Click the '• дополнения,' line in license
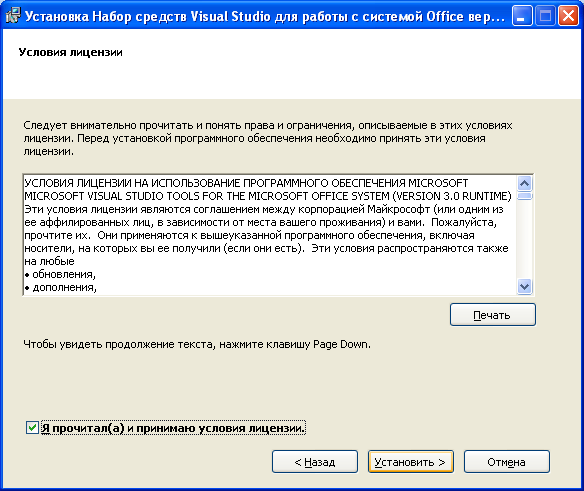Screen dimensions: 584x491 click(60, 287)
